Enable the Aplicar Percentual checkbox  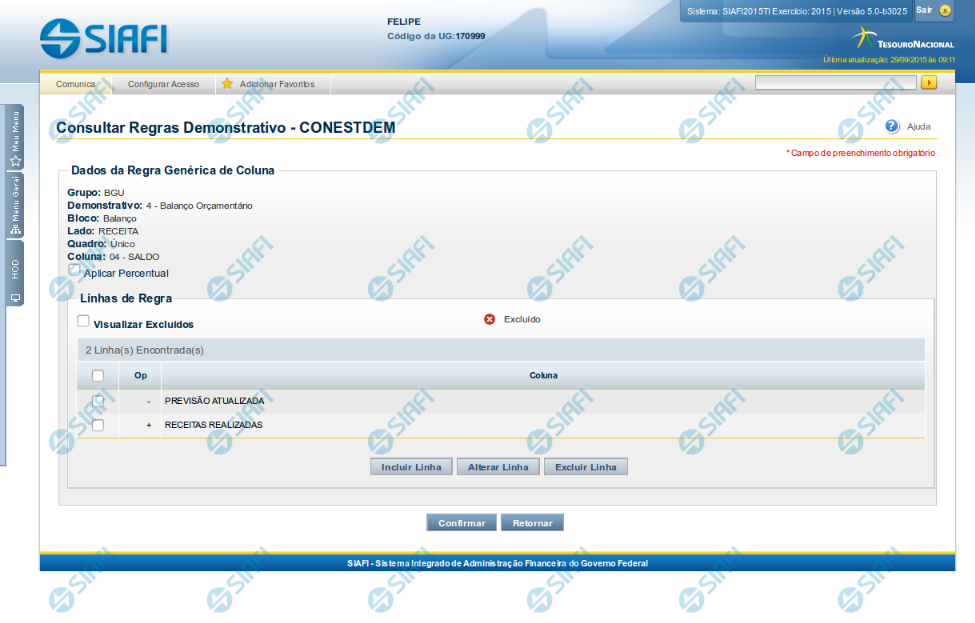click(75, 270)
